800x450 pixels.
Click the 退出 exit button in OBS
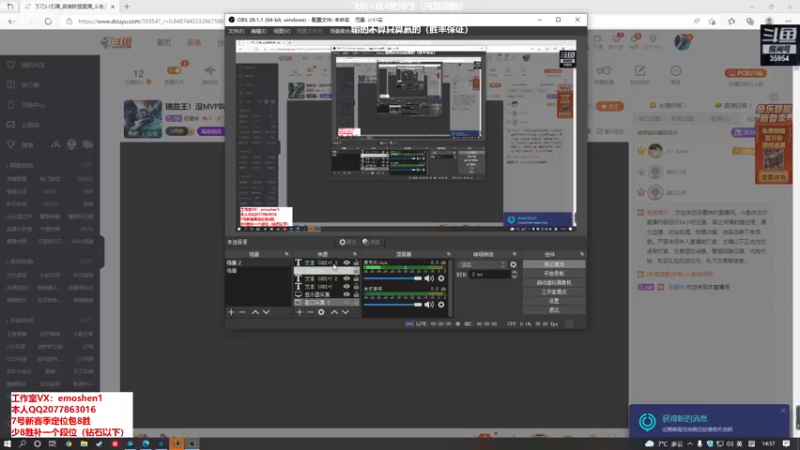click(554, 310)
